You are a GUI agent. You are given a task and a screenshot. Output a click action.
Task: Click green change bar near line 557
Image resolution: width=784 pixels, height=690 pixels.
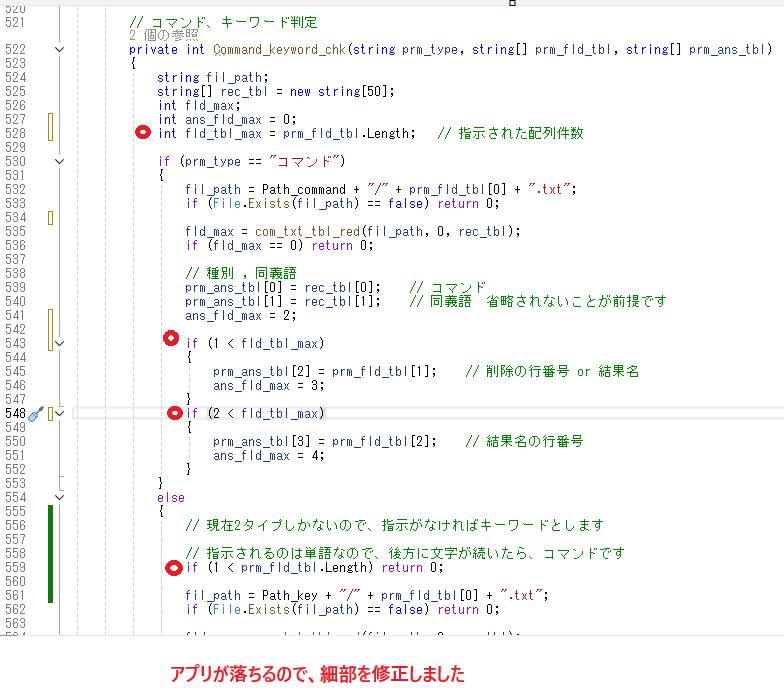tap(50, 553)
